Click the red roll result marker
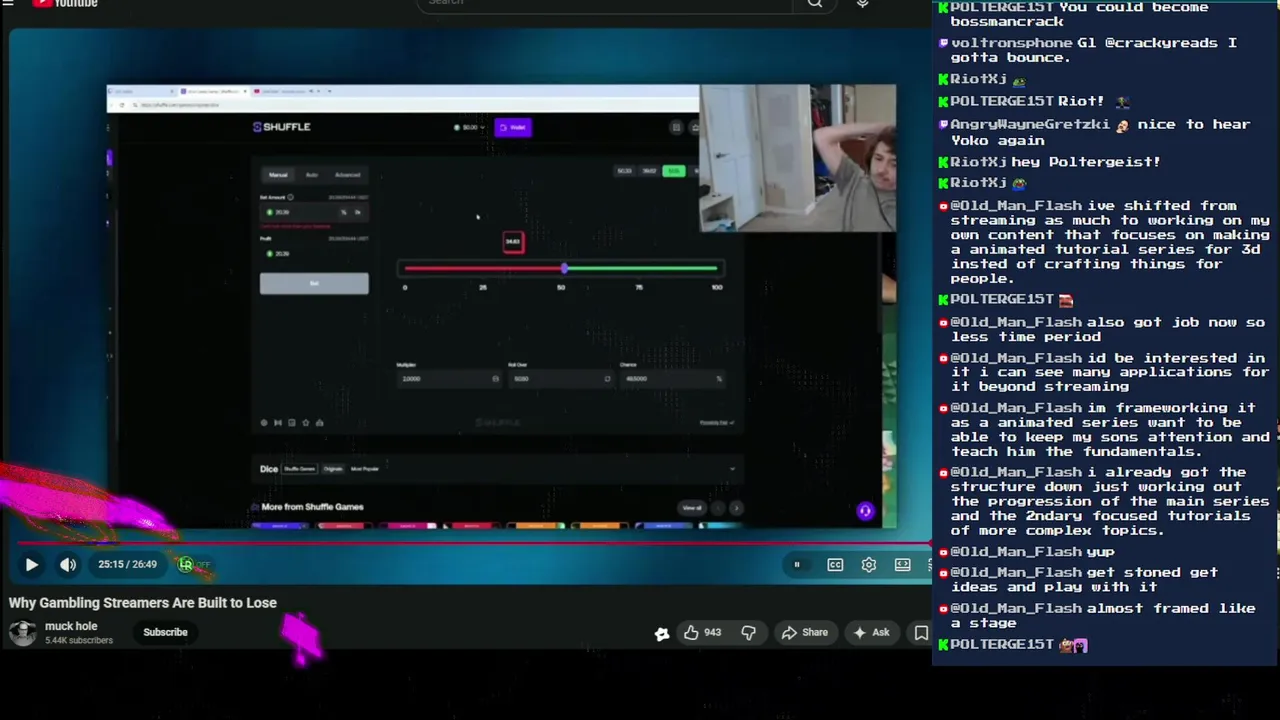The width and height of the screenshot is (1280, 720). point(513,242)
